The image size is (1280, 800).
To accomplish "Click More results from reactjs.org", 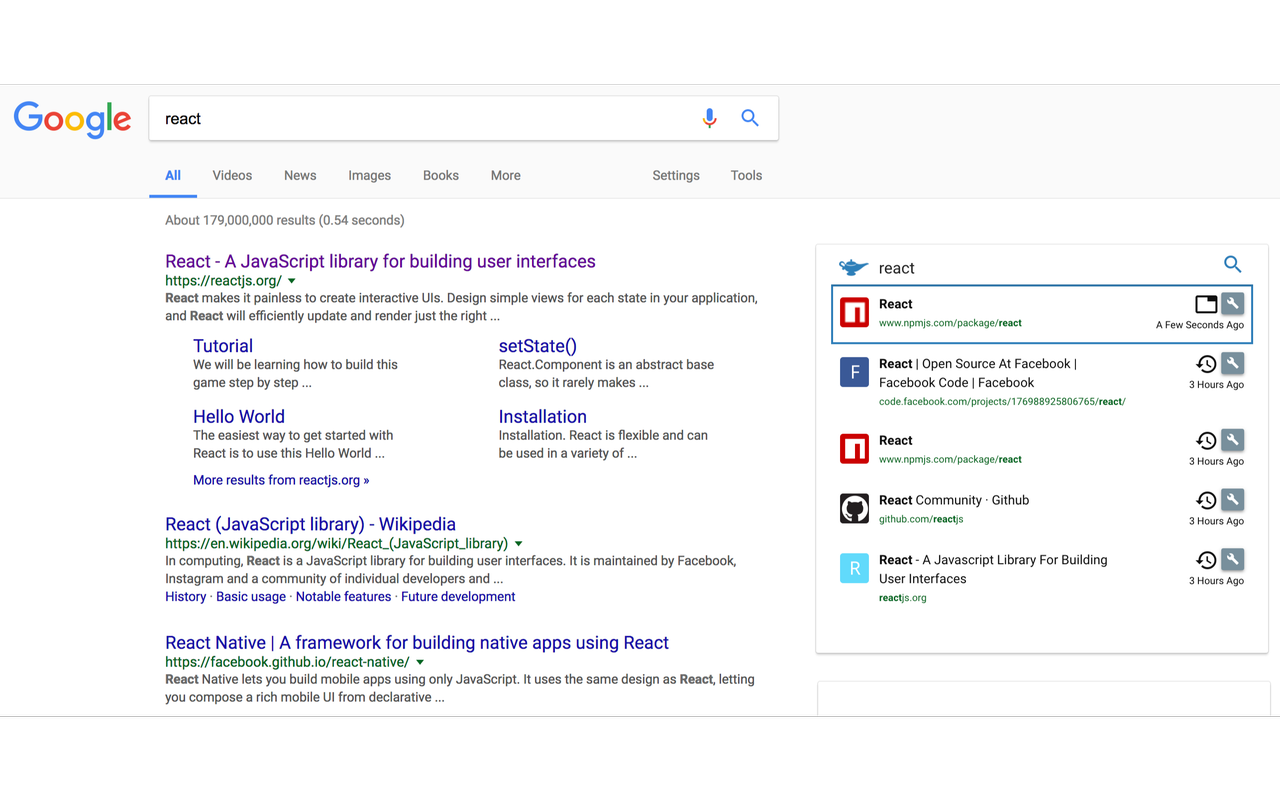I will click(x=281, y=480).
